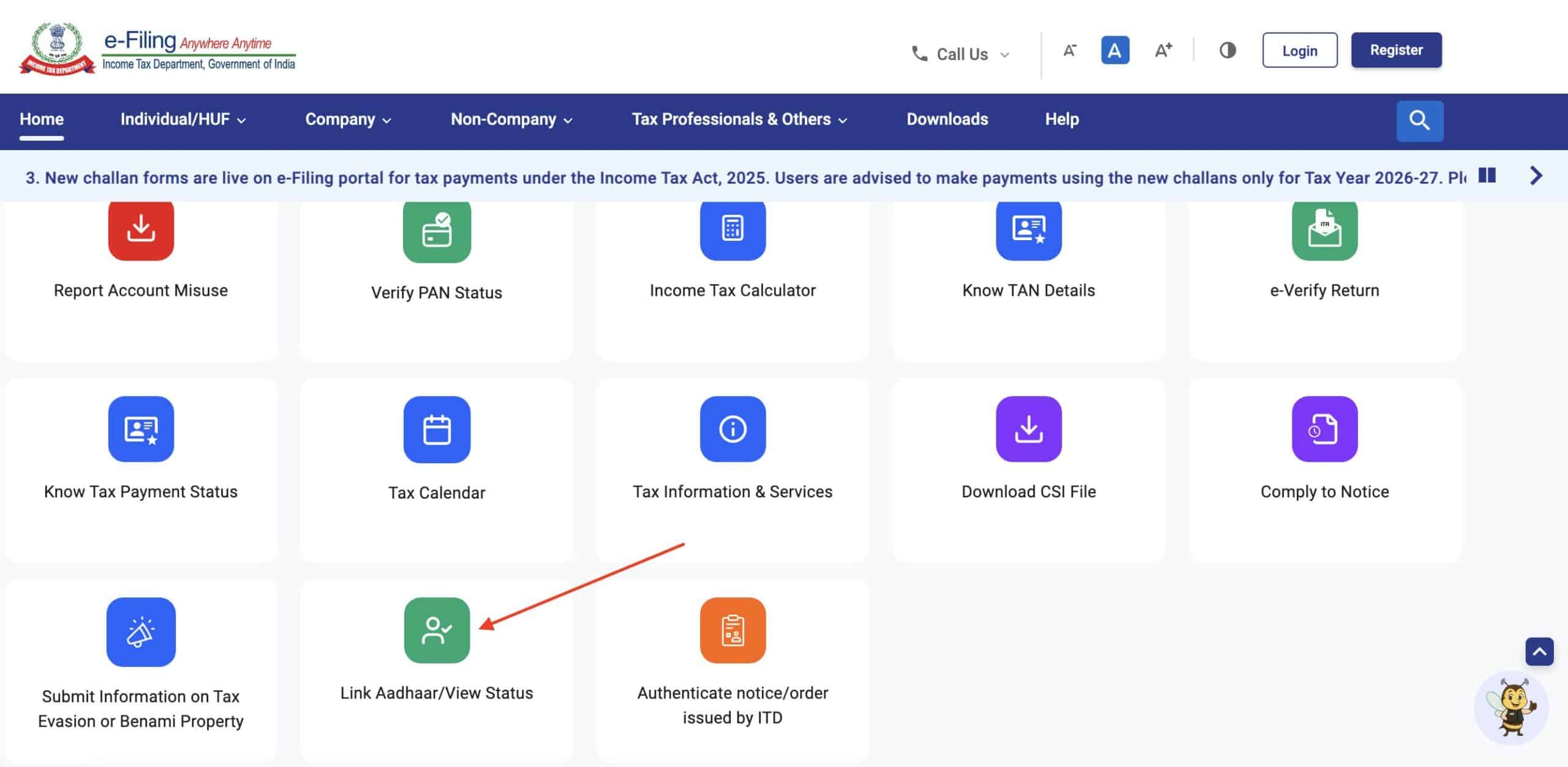This screenshot has width=1568, height=767.
Task: Click the back-to-top arrow button
Action: pos(1539,652)
